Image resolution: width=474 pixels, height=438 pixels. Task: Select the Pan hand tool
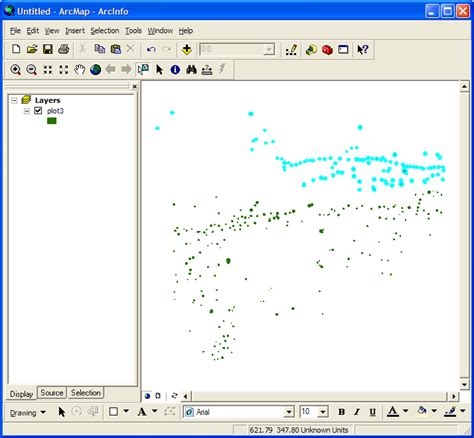79,70
